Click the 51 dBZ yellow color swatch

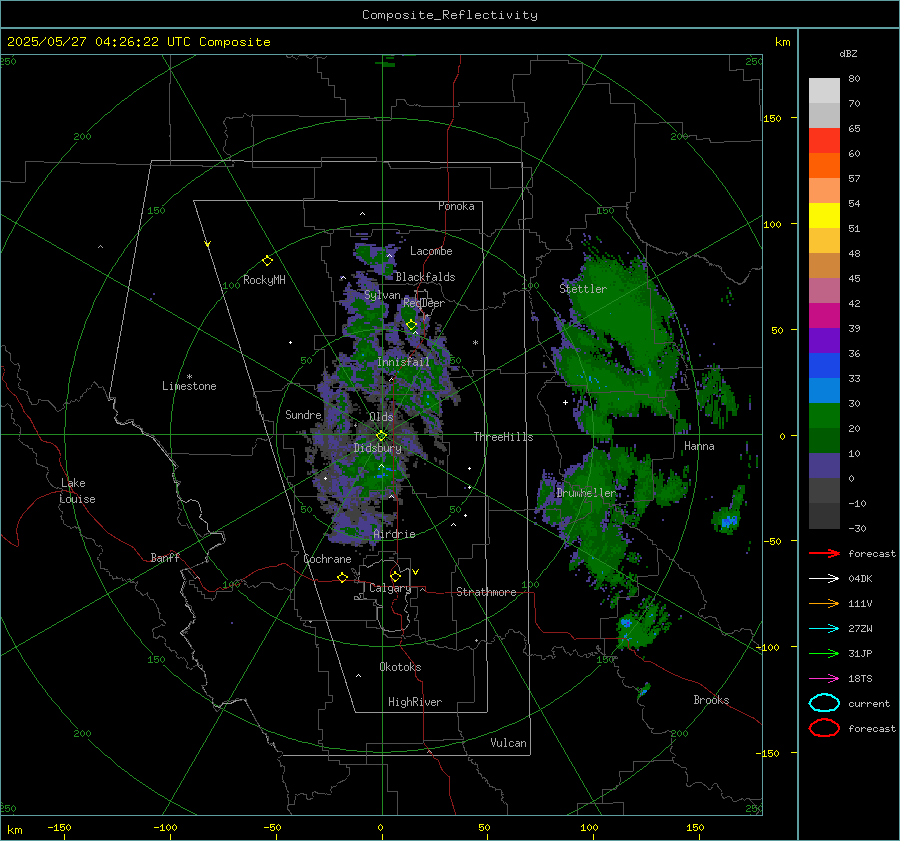coord(824,215)
